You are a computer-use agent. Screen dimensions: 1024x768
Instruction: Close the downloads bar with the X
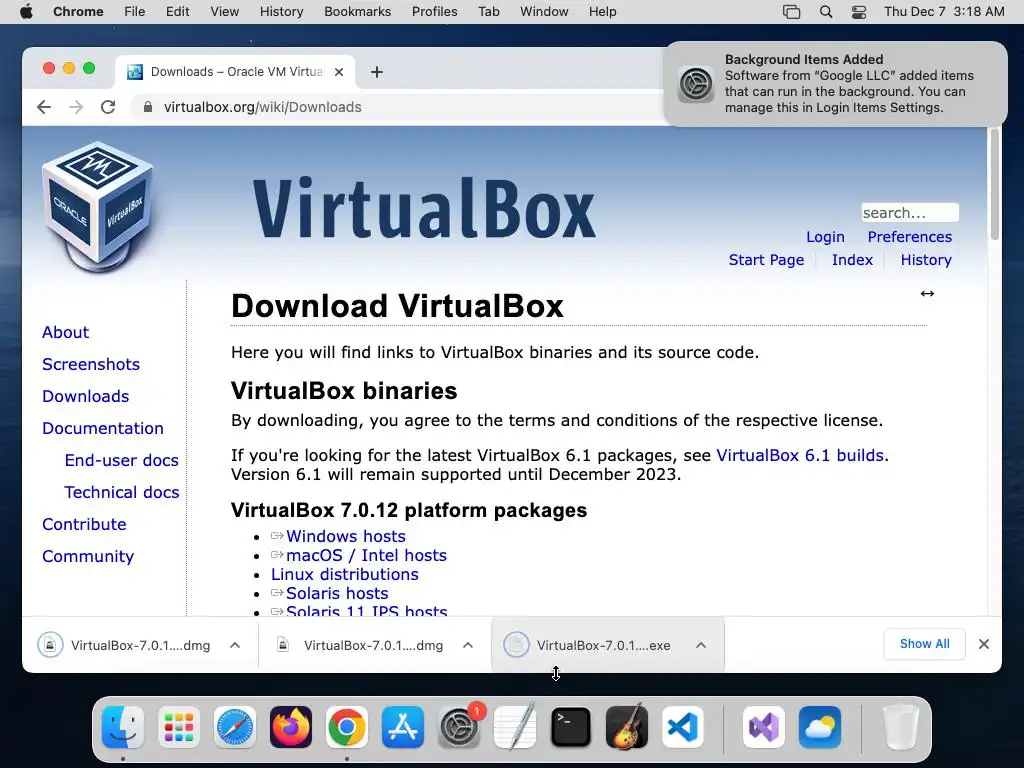click(x=984, y=645)
